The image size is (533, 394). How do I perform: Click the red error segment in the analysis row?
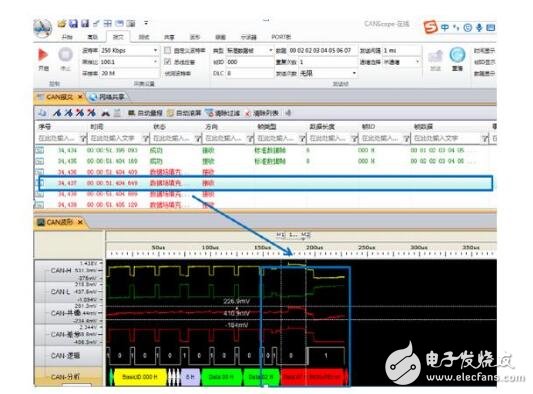coord(313,377)
